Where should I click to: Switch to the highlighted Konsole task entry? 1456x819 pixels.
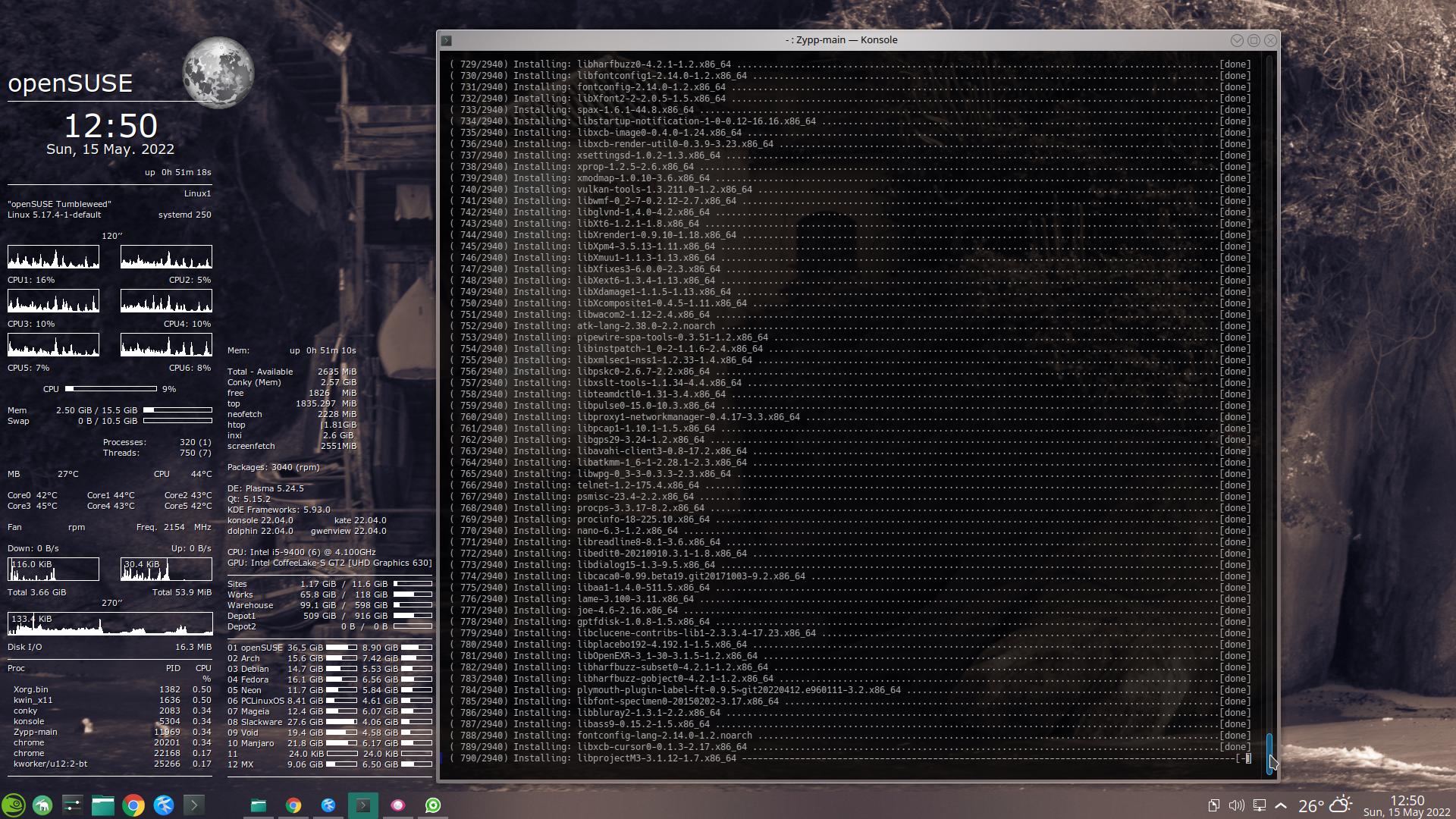[x=363, y=805]
